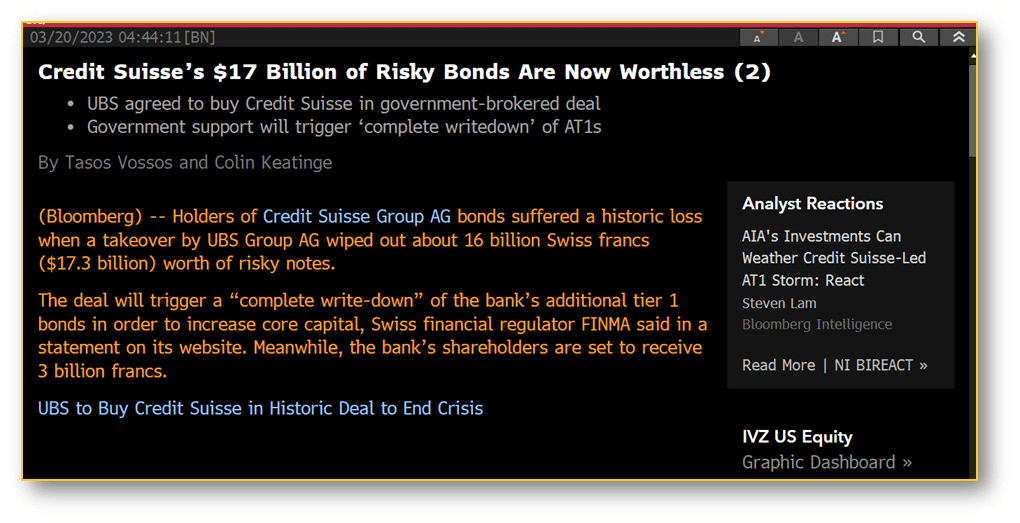1020x523 pixels.
Task: Click the scrollbar up arrow
Action: pos(973,57)
